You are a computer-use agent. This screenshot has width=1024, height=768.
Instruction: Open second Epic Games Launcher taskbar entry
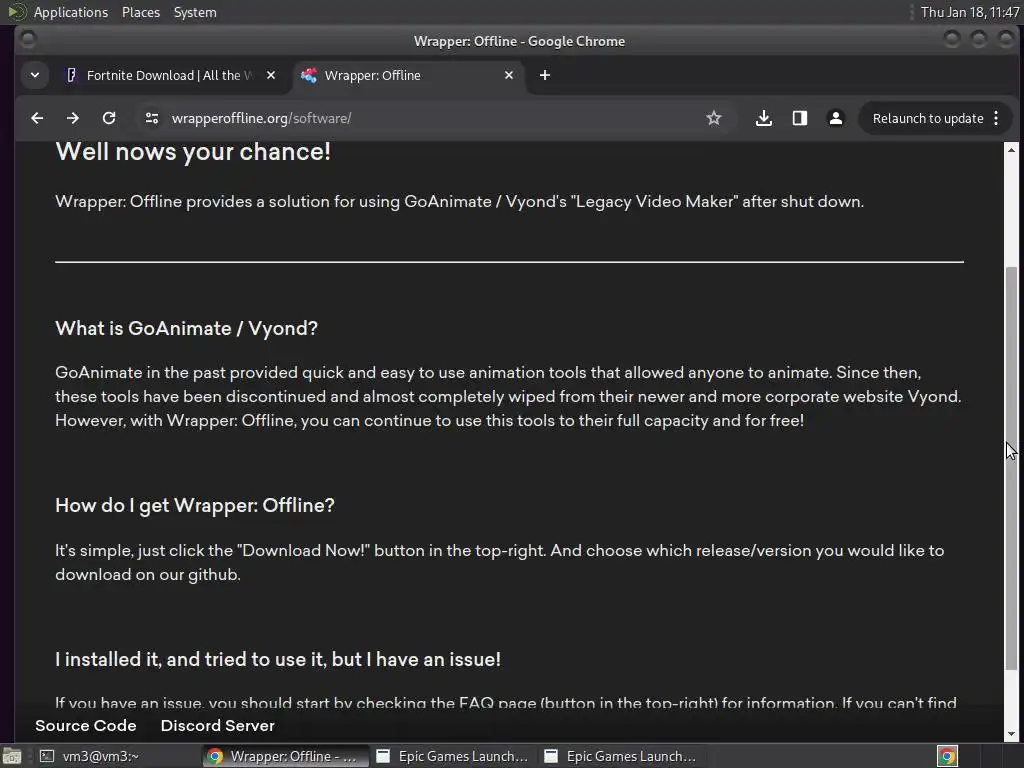click(622, 756)
